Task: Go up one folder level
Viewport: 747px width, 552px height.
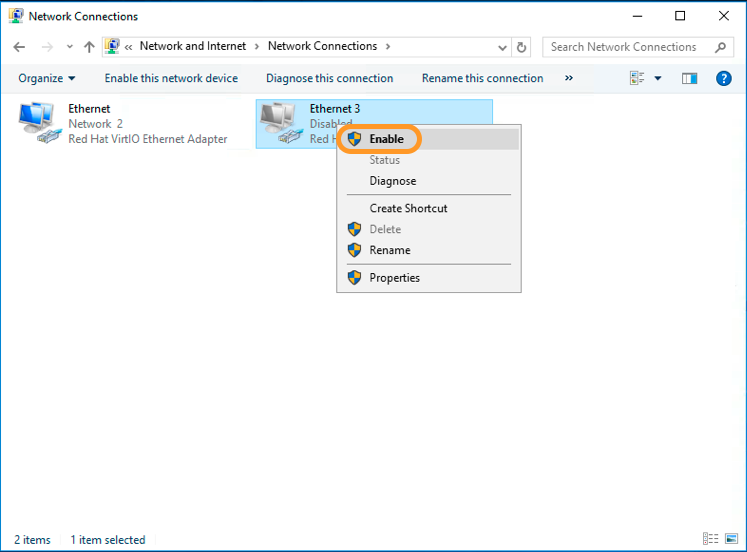Action: [89, 47]
